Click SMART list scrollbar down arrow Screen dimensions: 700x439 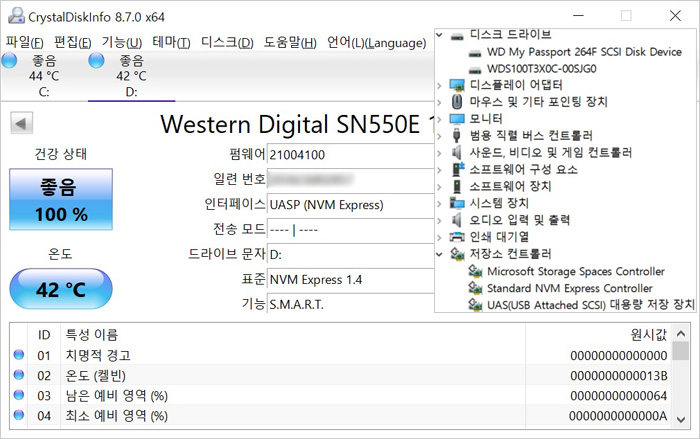681,419
